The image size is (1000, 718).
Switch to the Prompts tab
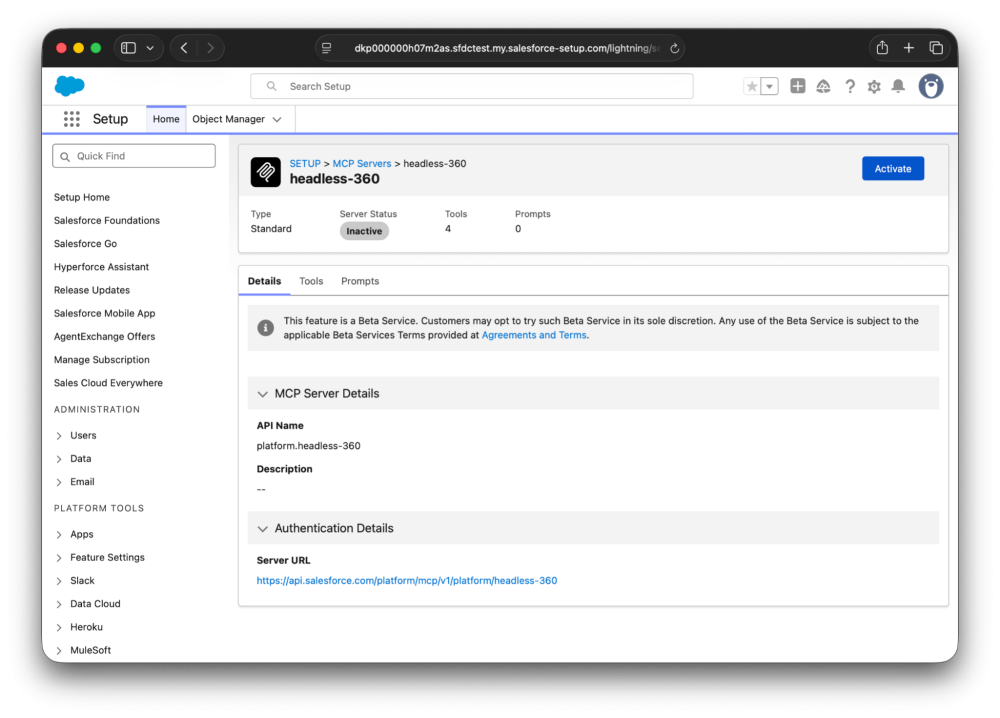(360, 281)
